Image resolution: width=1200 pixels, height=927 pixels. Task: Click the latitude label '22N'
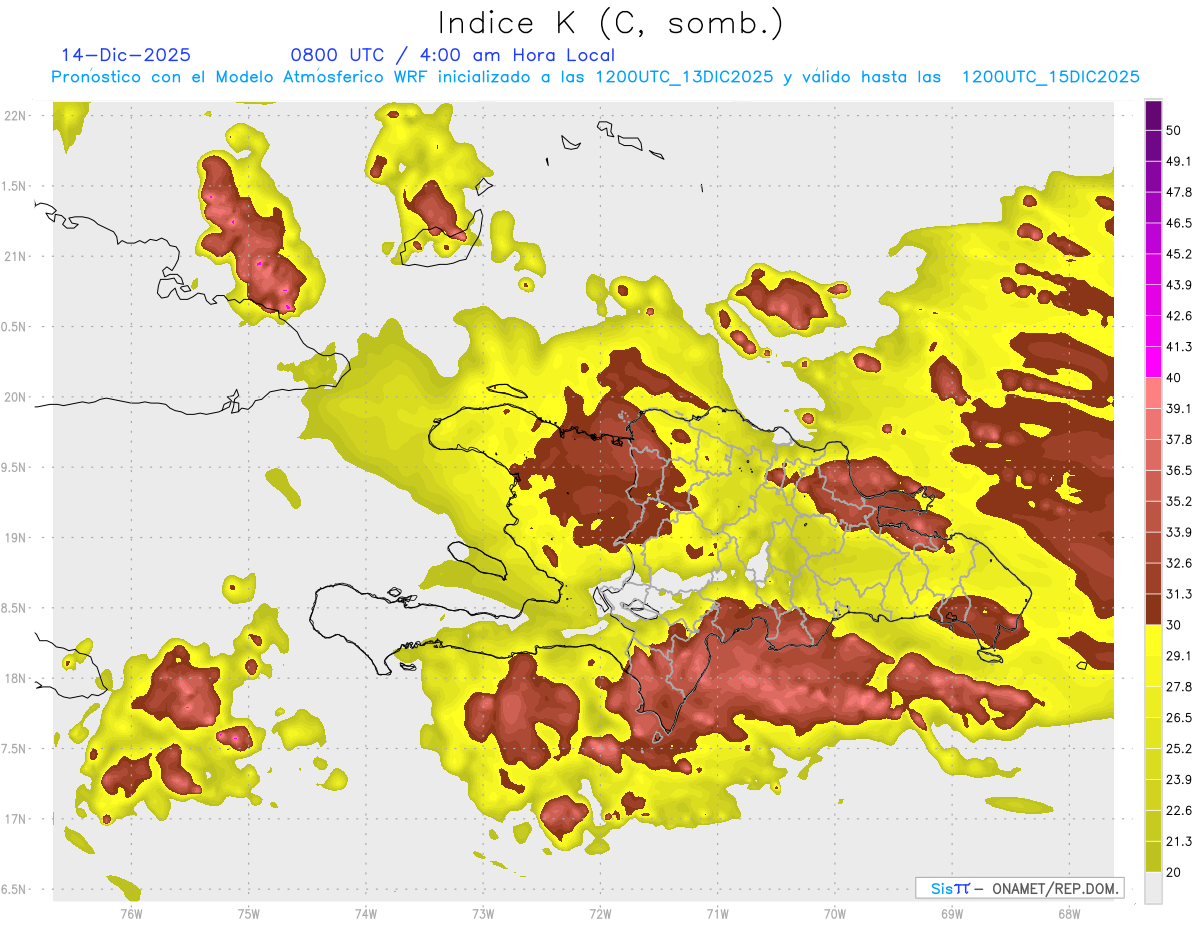tap(15, 116)
